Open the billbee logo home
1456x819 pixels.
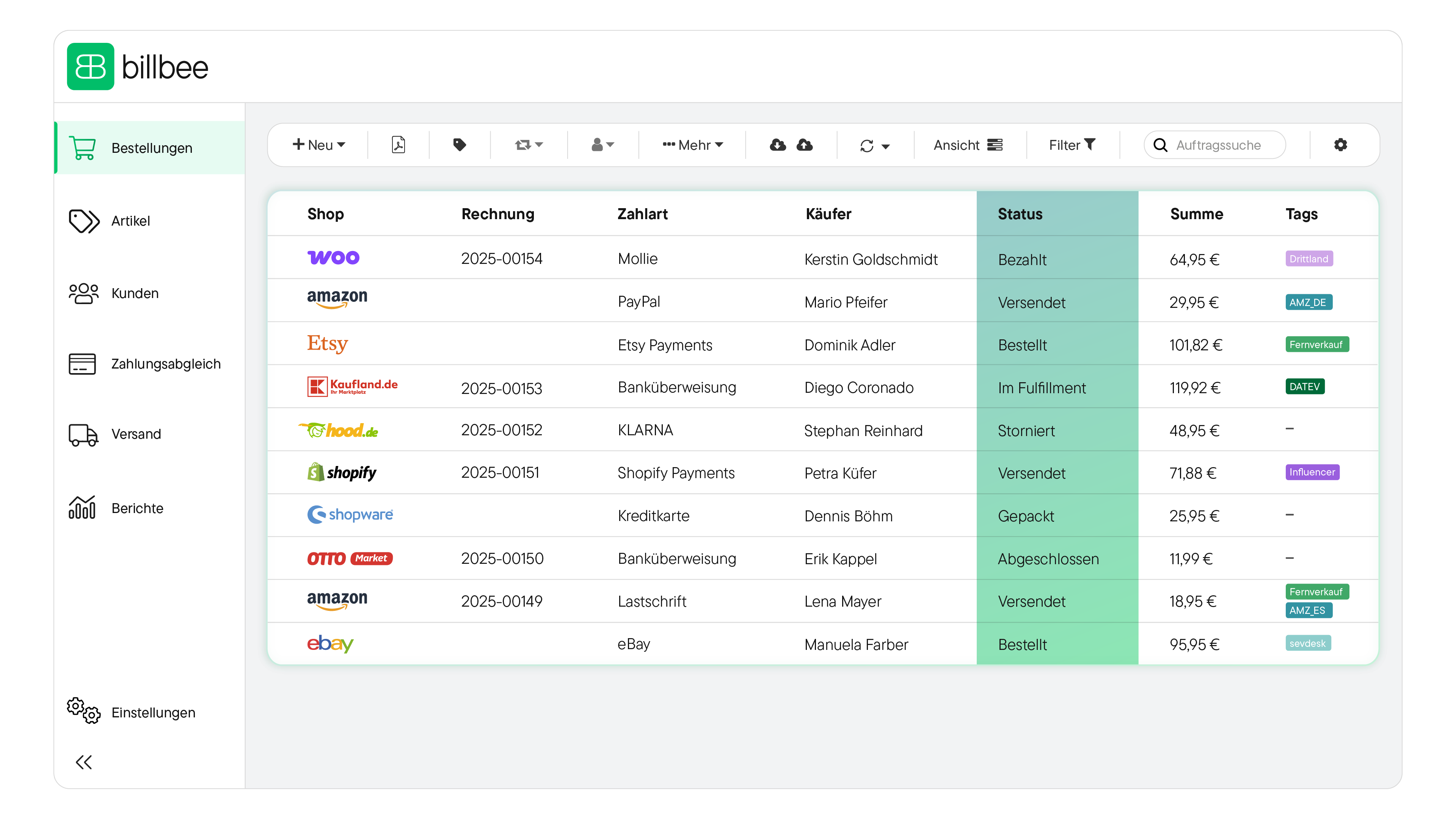pos(138,67)
